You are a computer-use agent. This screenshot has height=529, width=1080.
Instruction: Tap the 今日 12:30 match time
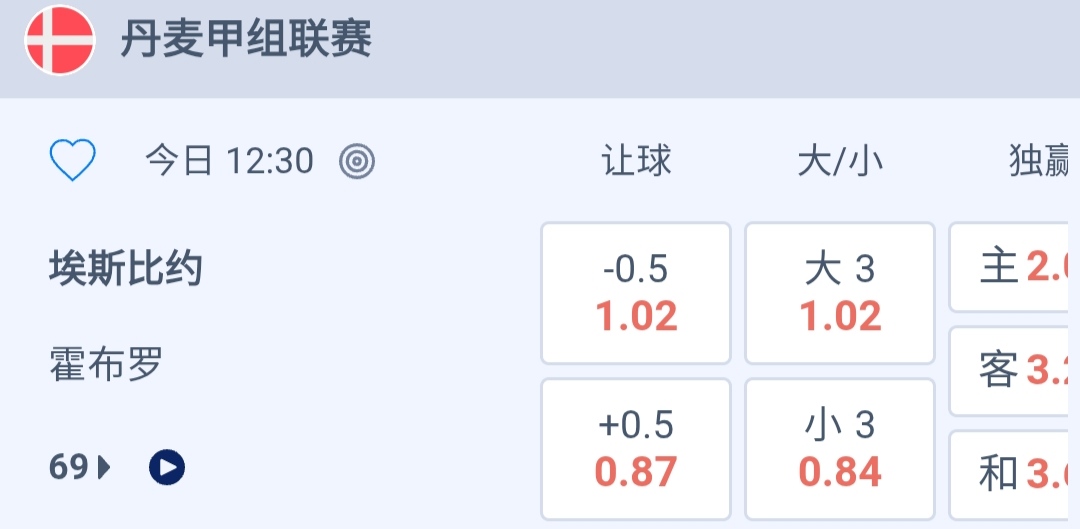[229, 160]
